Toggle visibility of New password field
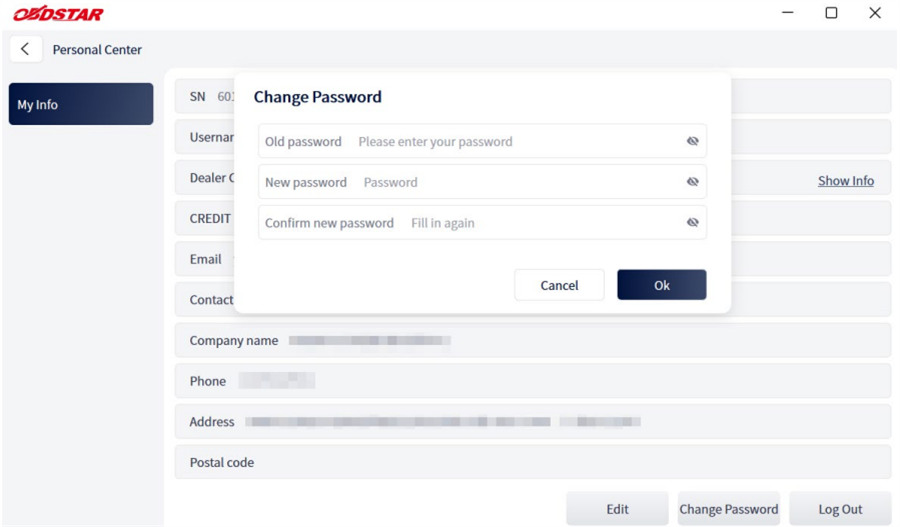 [x=693, y=182]
